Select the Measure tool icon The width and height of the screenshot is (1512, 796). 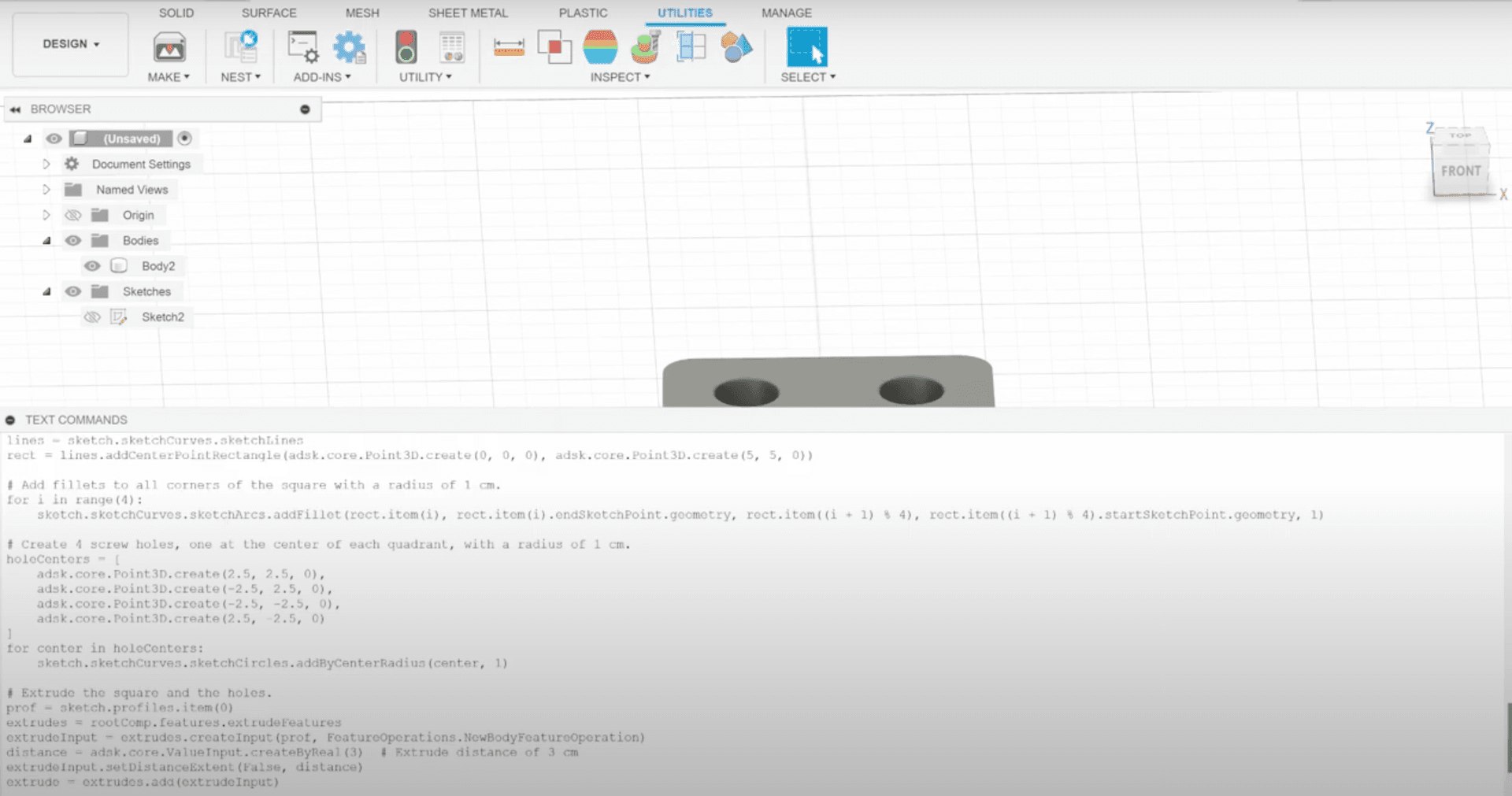click(509, 47)
